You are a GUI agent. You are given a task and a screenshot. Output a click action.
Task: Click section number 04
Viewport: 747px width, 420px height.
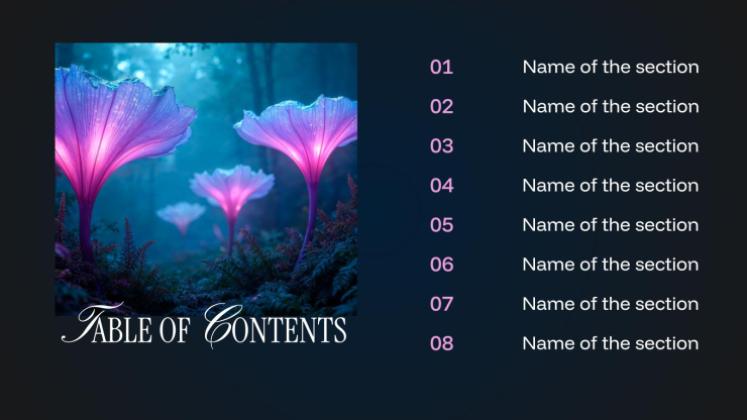click(441, 186)
